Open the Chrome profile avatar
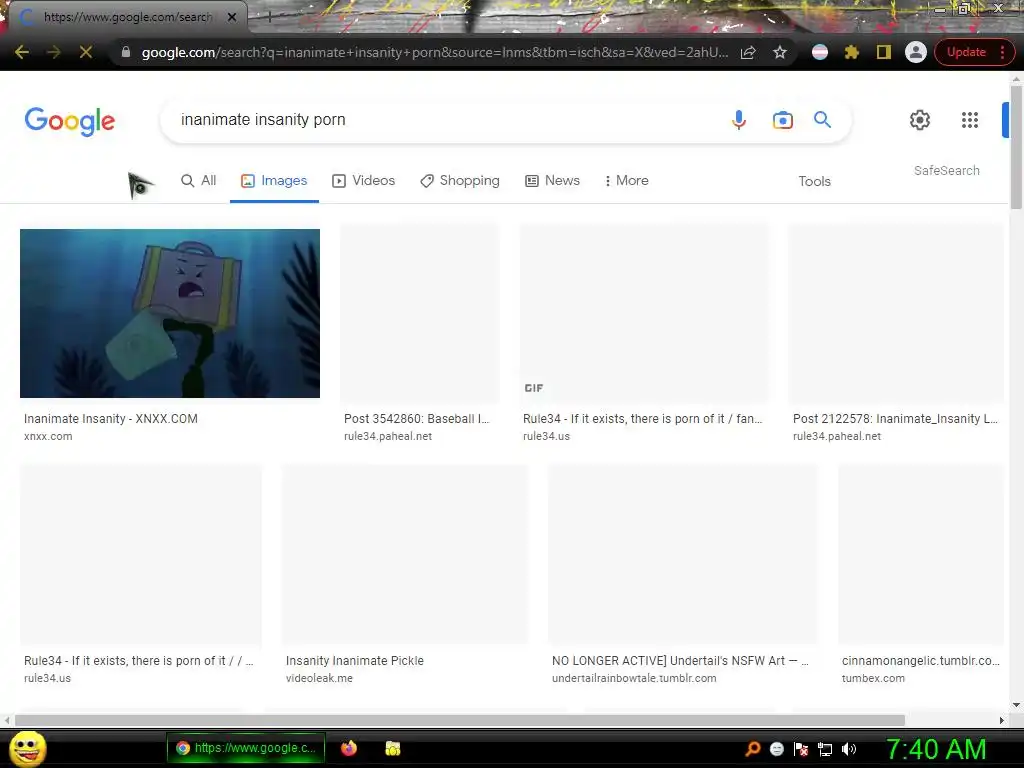This screenshot has width=1024, height=768. click(916, 52)
